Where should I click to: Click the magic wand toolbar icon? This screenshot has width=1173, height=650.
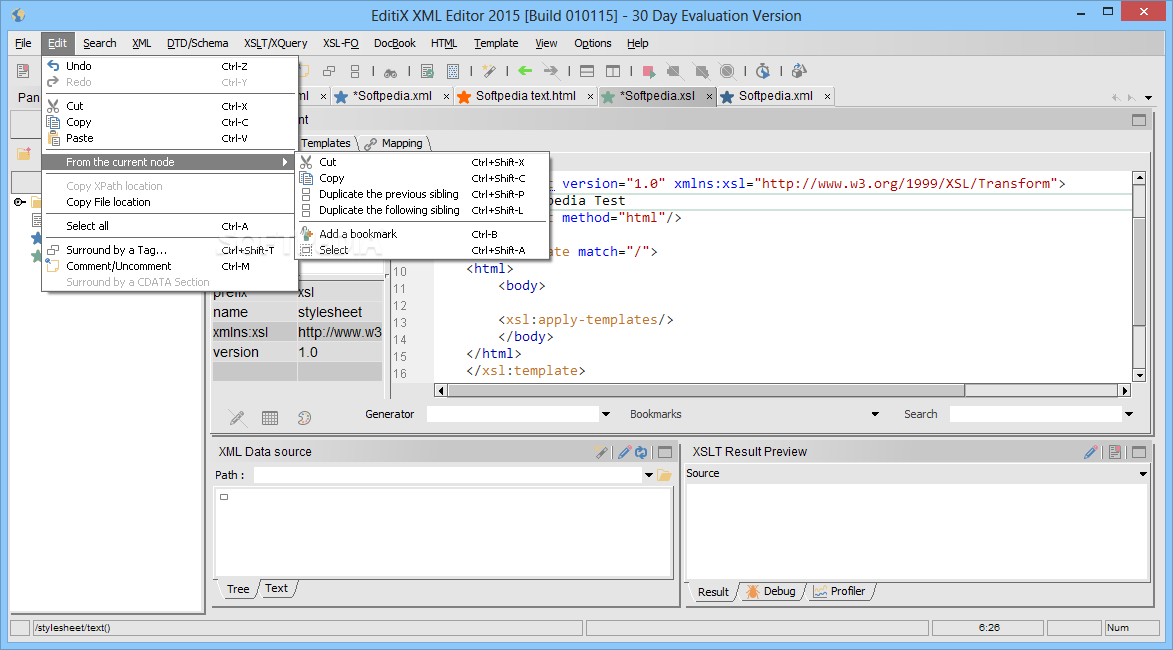489,71
